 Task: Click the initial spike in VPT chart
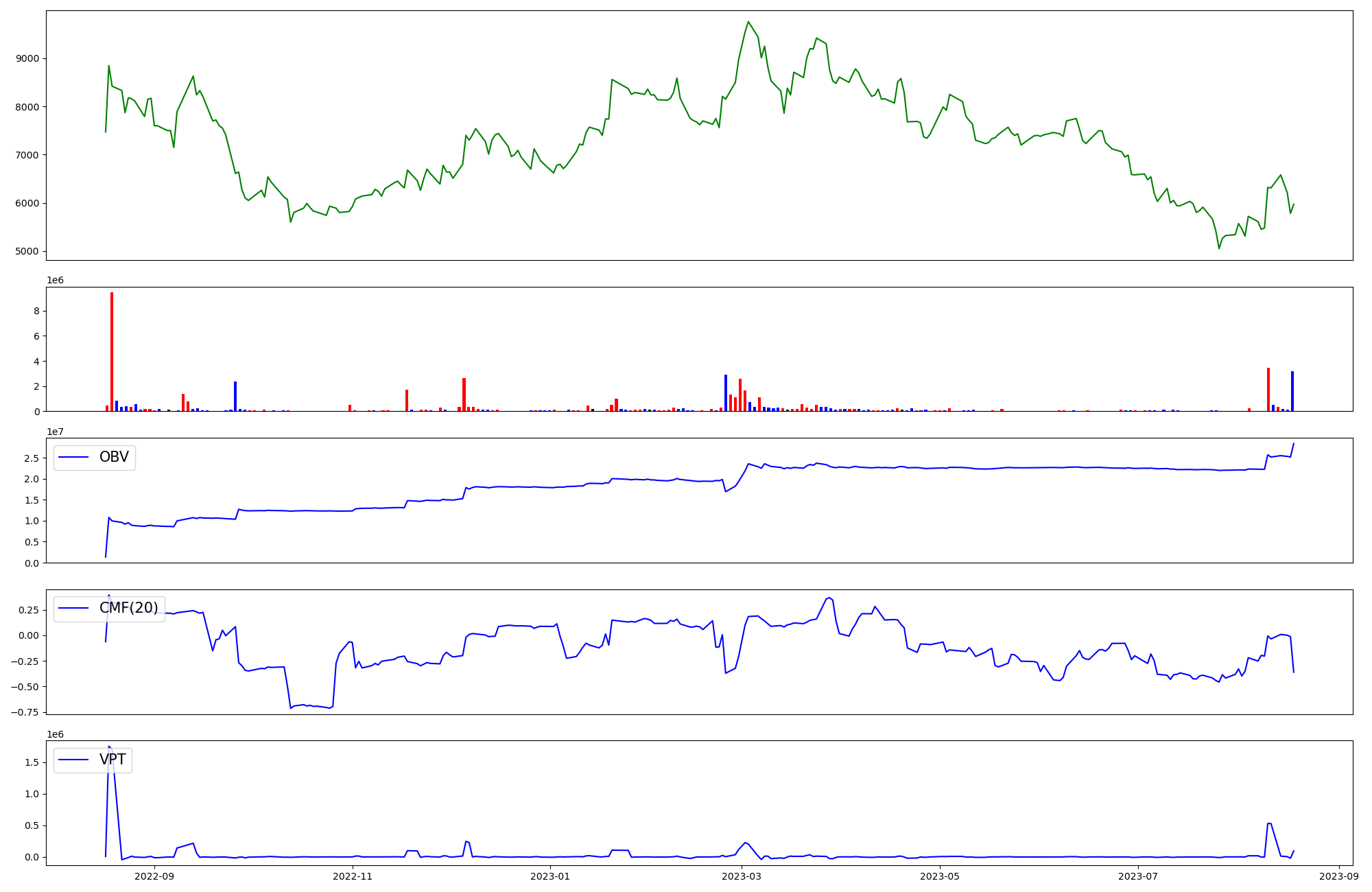tap(109, 747)
